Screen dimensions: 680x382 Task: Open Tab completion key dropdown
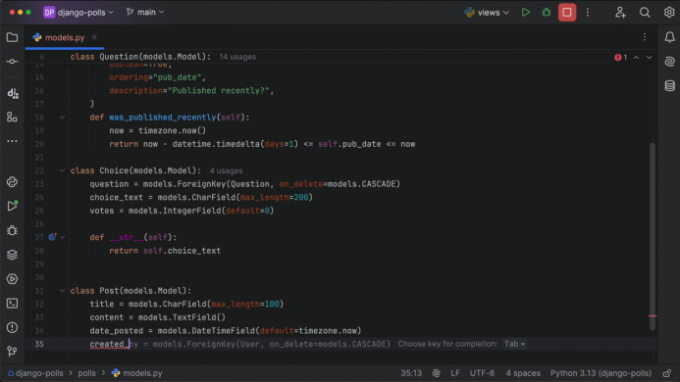click(x=514, y=344)
